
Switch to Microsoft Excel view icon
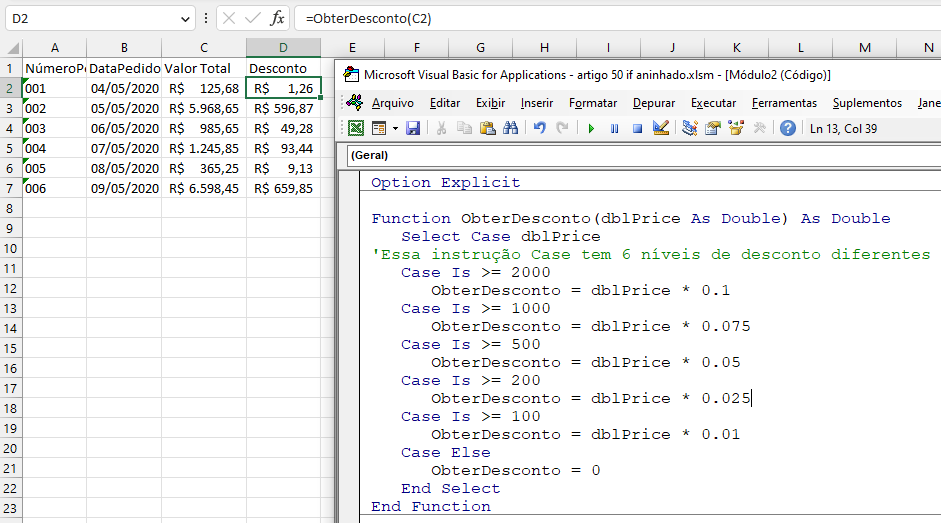coord(356,128)
